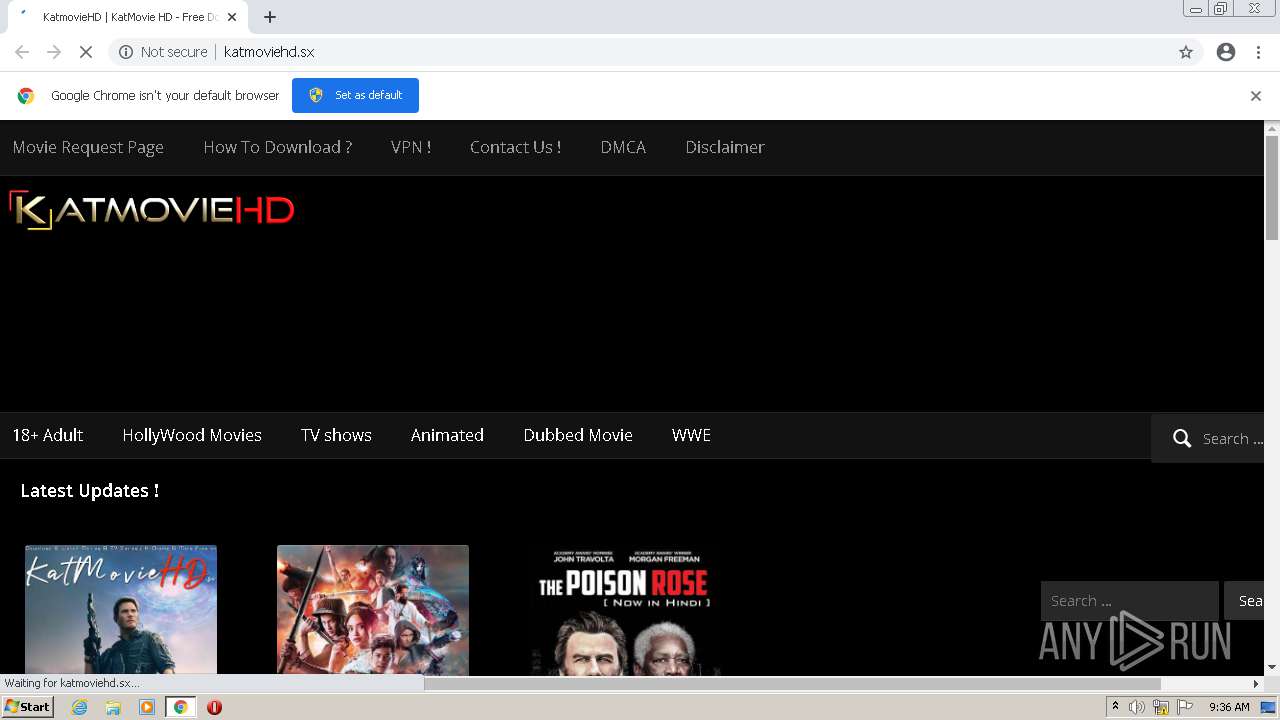Browse Animated category
This screenshot has height=720, width=1280.
click(447, 435)
